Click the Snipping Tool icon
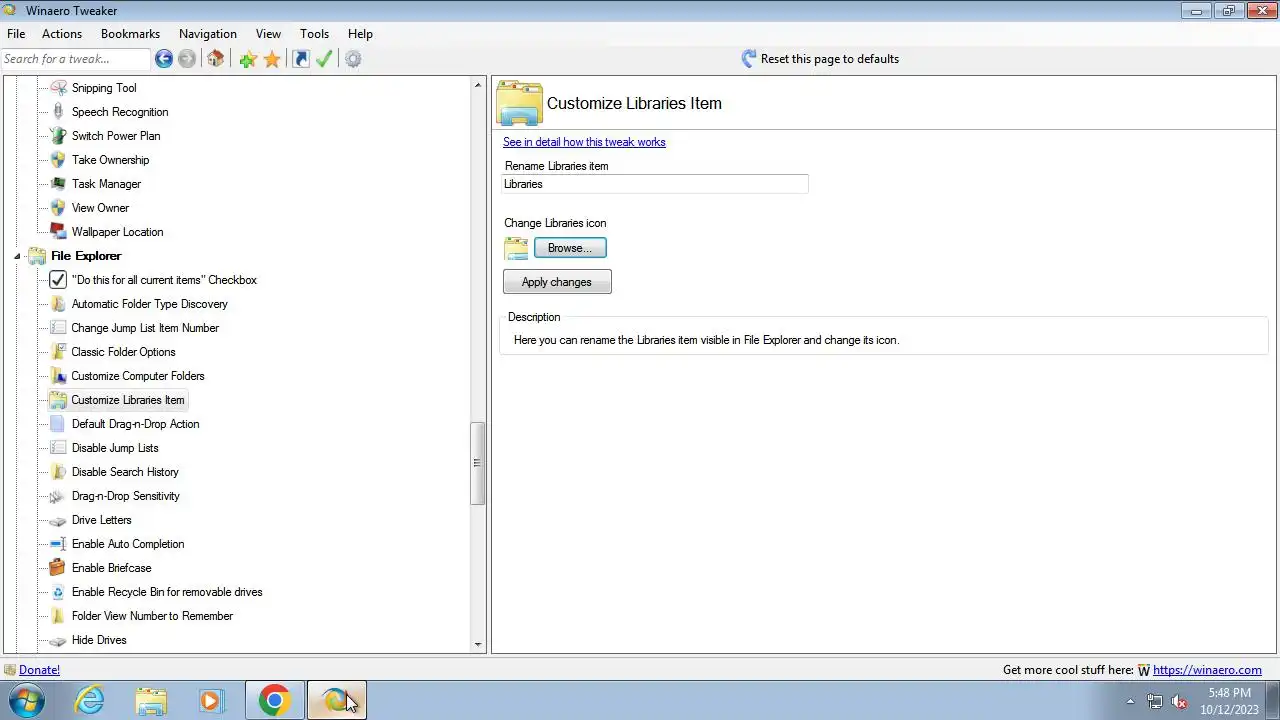The height and width of the screenshot is (720, 1280). 58,88
